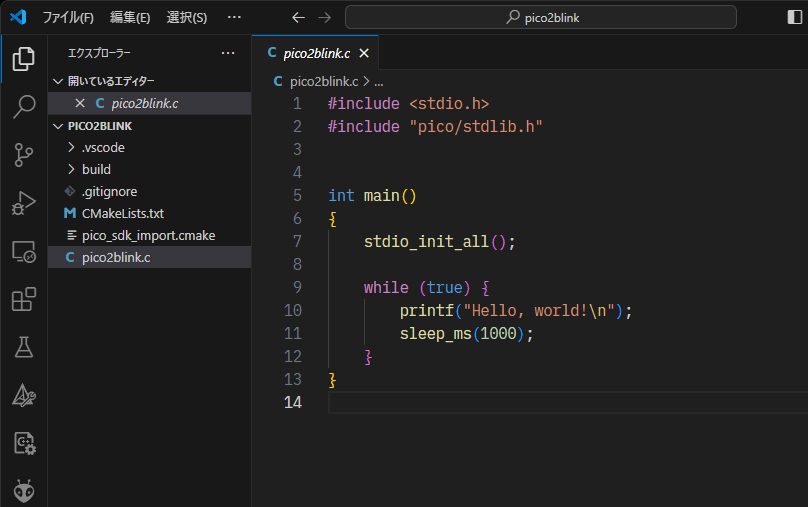Open the CMake tools icon
The width and height of the screenshot is (808, 507).
24,396
